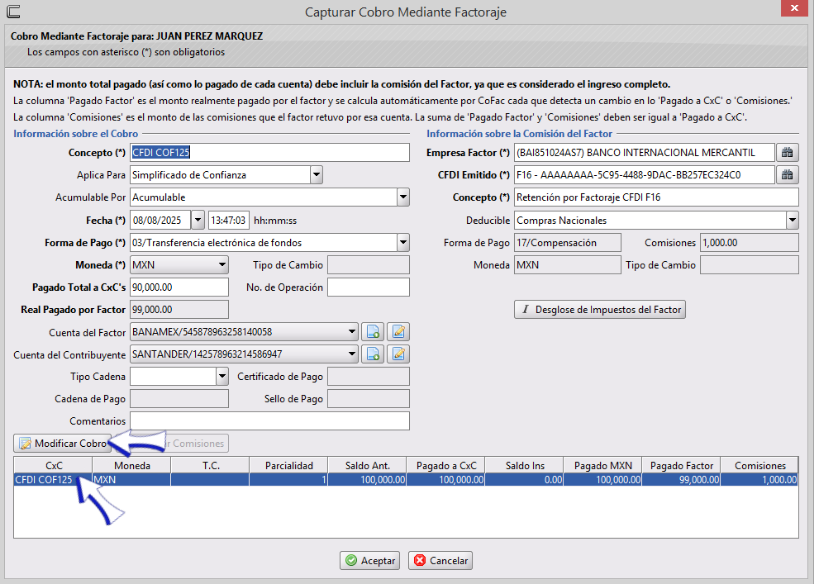Click Comisiones column header
Viewport: 815px width, 585px height.
click(759, 466)
